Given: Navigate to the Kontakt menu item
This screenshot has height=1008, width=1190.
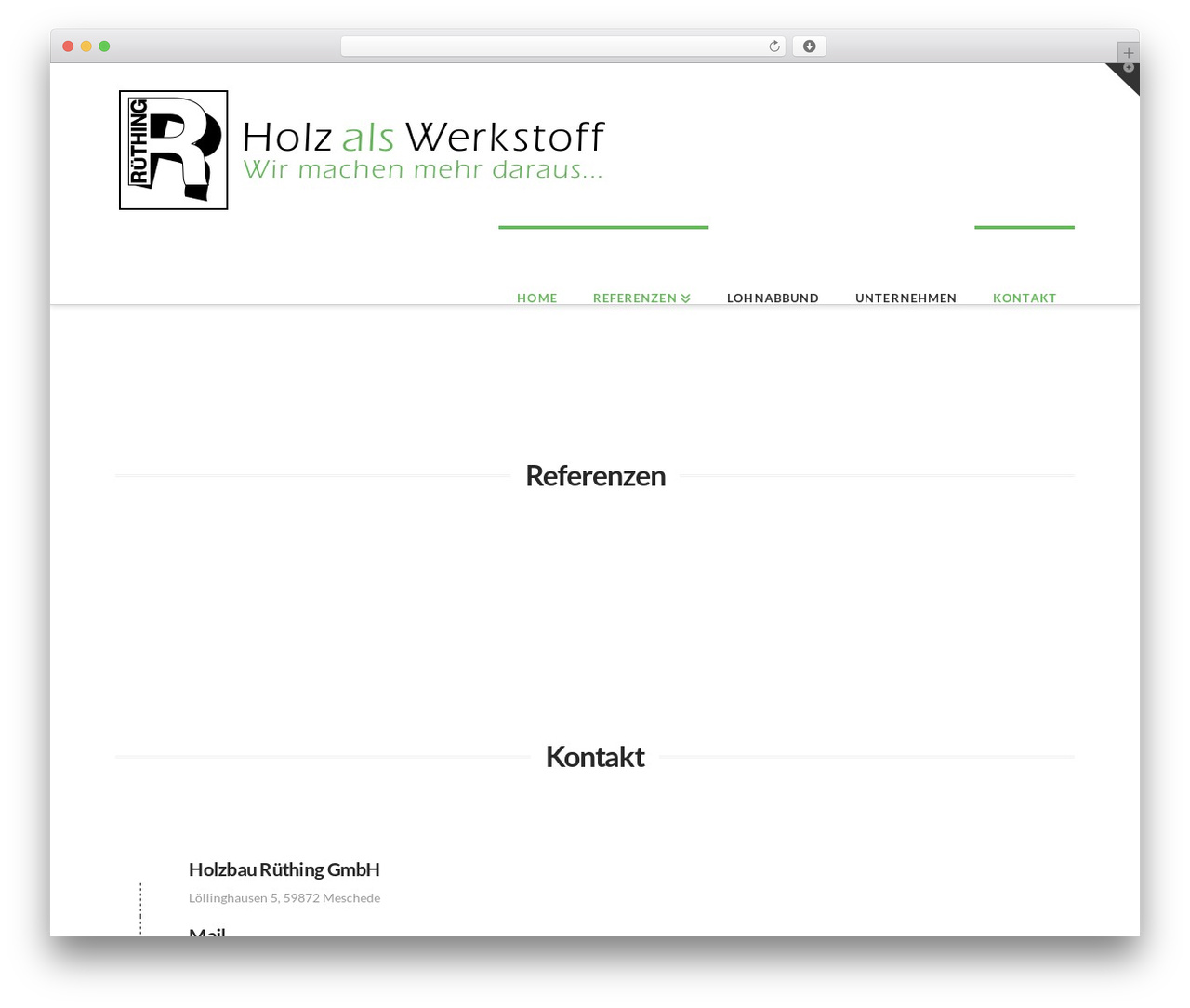Looking at the screenshot, I should (1025, 298).
